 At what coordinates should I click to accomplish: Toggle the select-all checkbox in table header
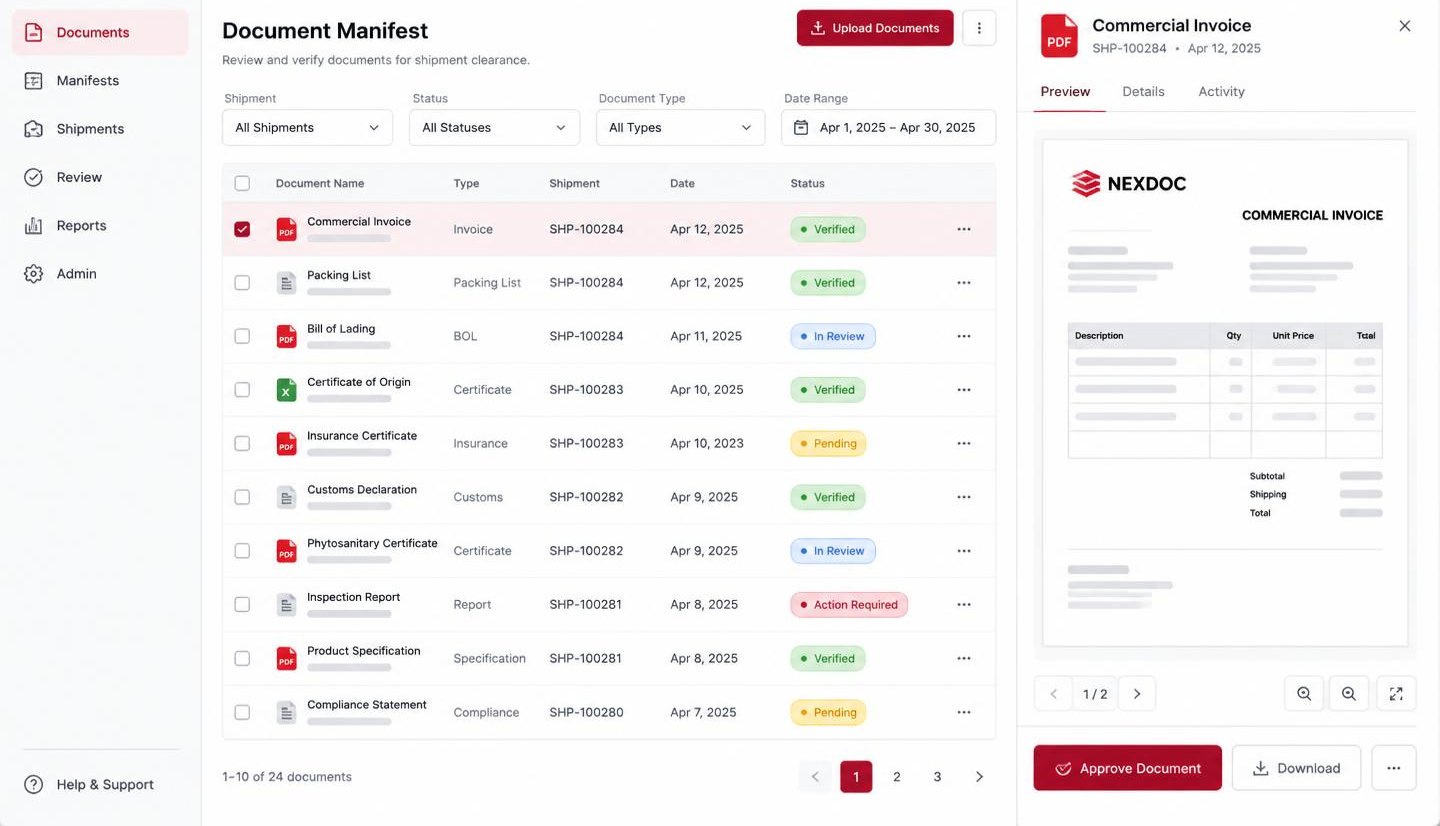coord(242,183)
